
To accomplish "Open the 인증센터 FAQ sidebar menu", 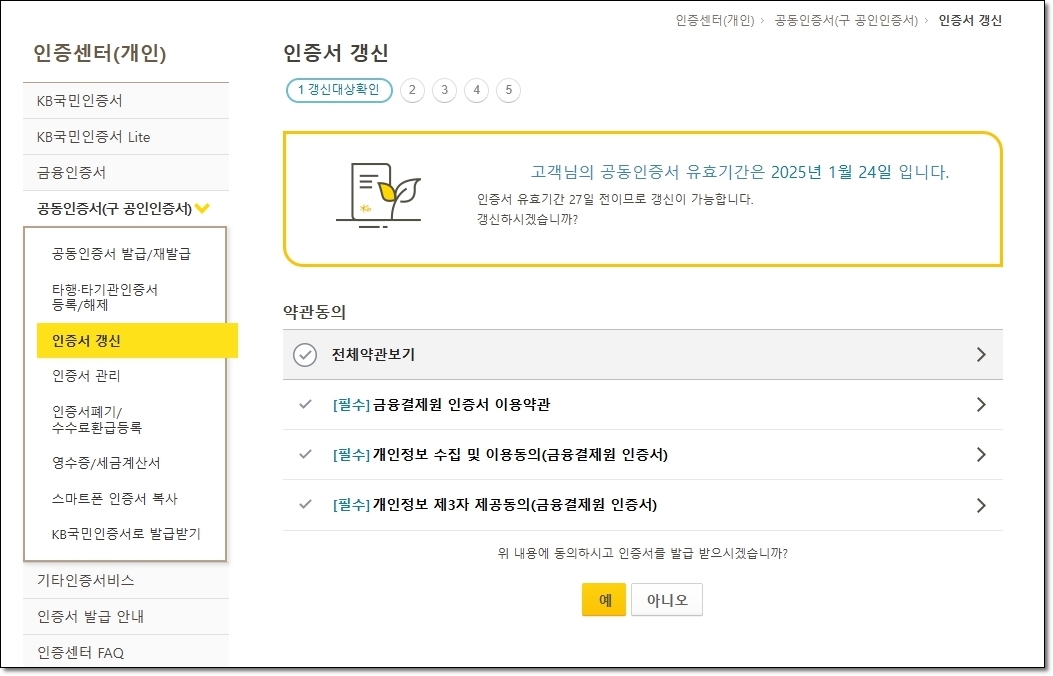I will pyautogui.click(x=126, y=653).
